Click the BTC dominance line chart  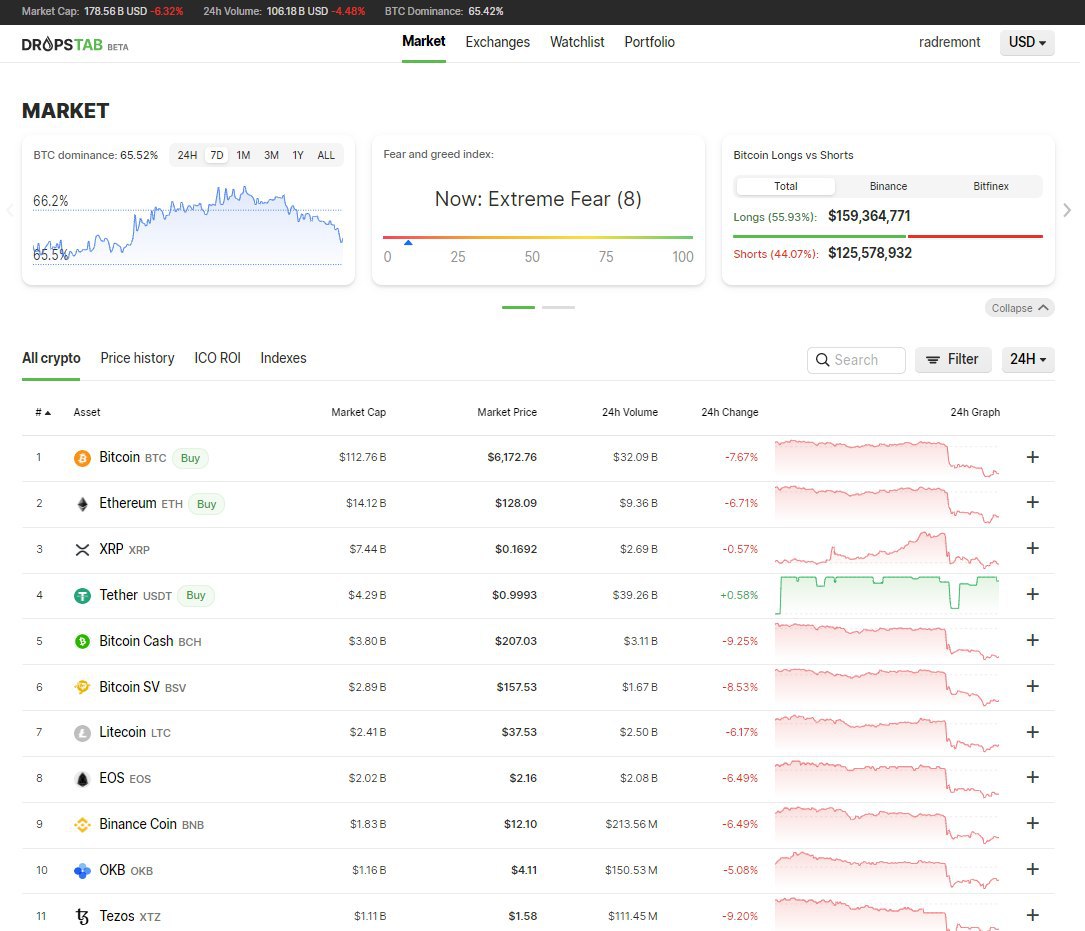188,225
